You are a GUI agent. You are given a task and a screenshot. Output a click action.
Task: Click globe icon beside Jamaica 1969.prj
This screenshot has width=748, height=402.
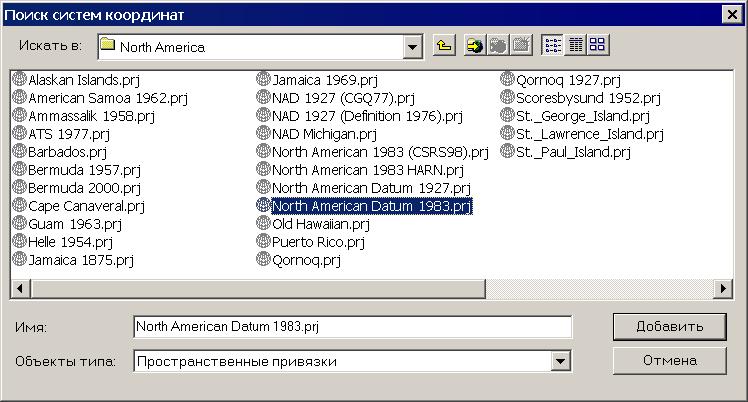263,78
